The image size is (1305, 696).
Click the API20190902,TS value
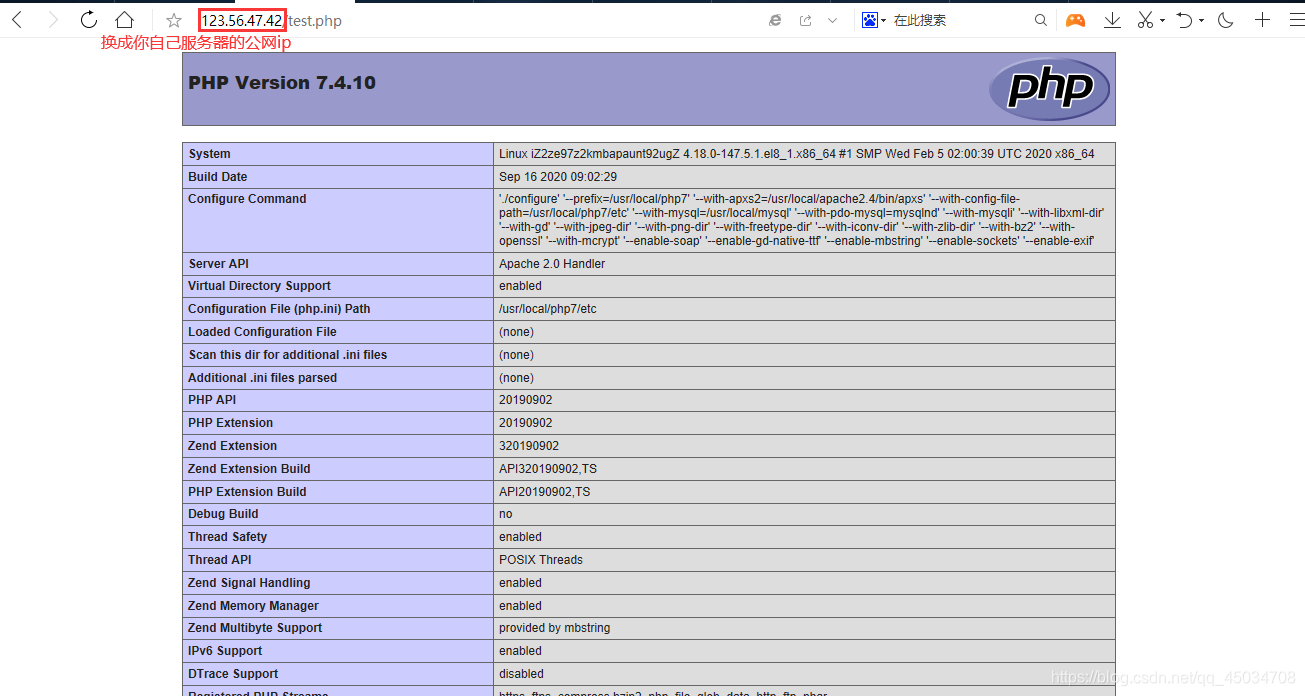545,492
